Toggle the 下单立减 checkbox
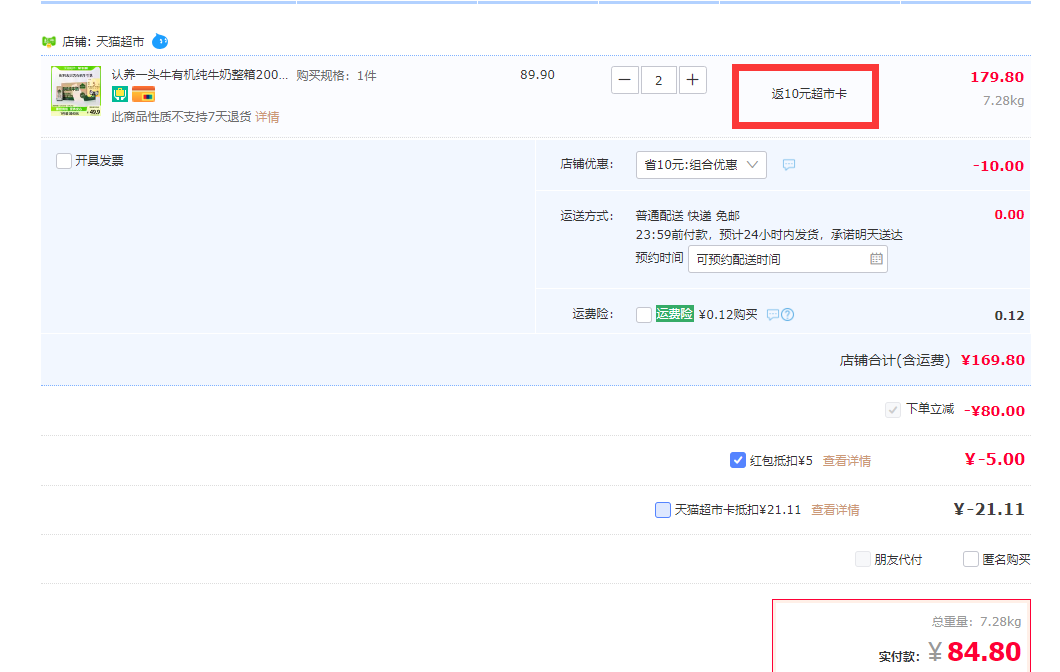 click(892, 410)
